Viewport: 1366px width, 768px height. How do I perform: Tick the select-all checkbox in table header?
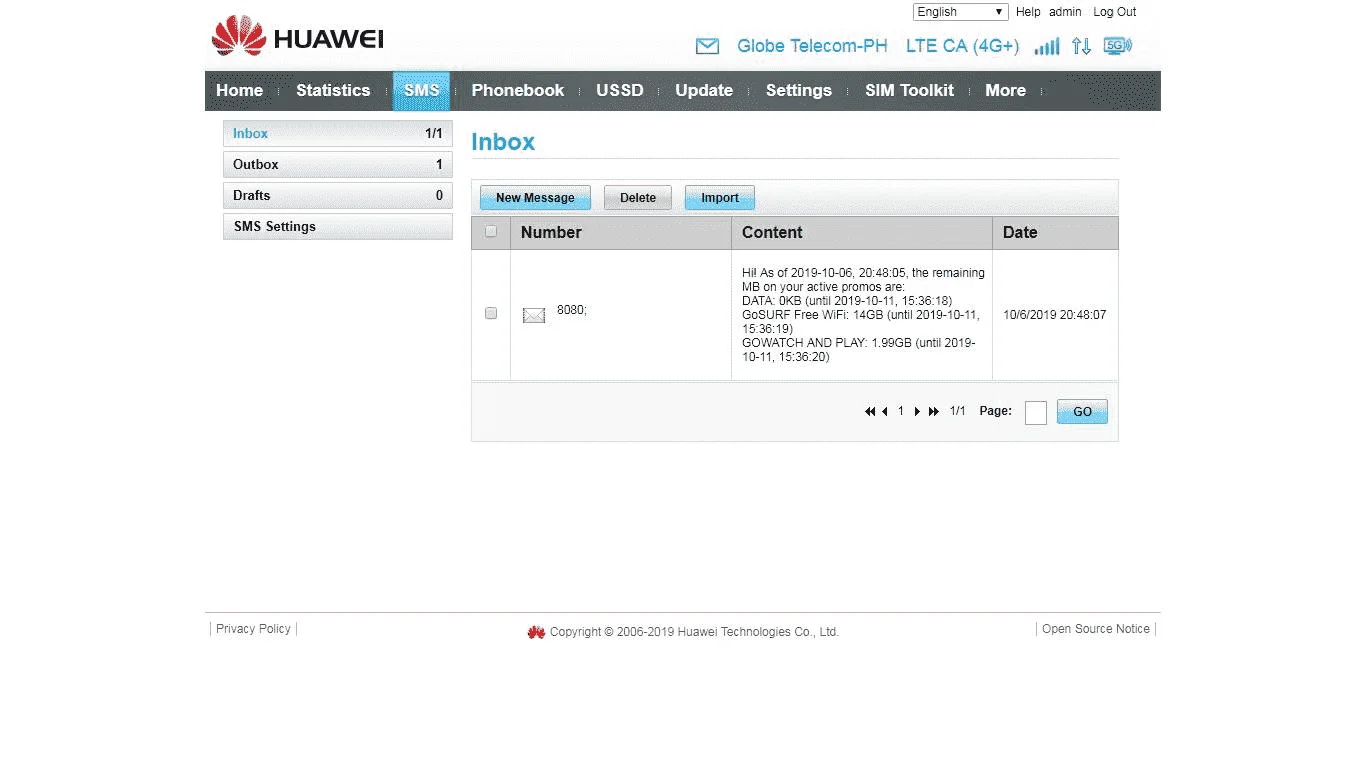(x=491, y=232)
